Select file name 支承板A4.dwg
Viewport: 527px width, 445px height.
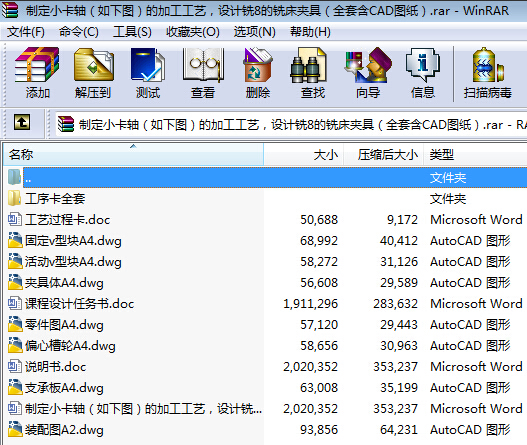click(64, 388)
